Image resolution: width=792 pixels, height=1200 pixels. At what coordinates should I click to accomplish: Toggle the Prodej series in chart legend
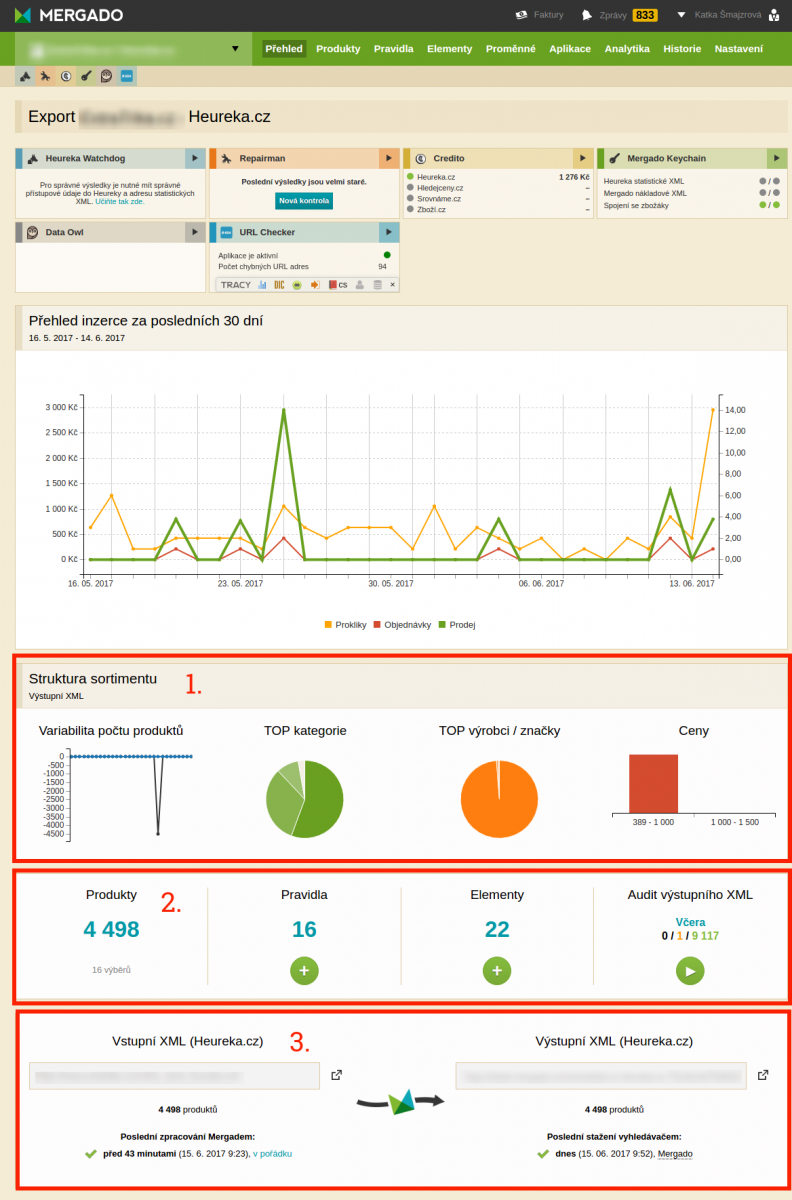[456, 624]
